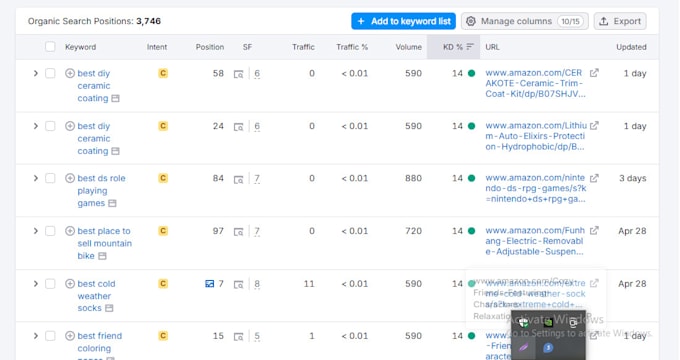Screen dimensions: 680x360
Task: Sort by the Volume column header
Action: [409, 47]
